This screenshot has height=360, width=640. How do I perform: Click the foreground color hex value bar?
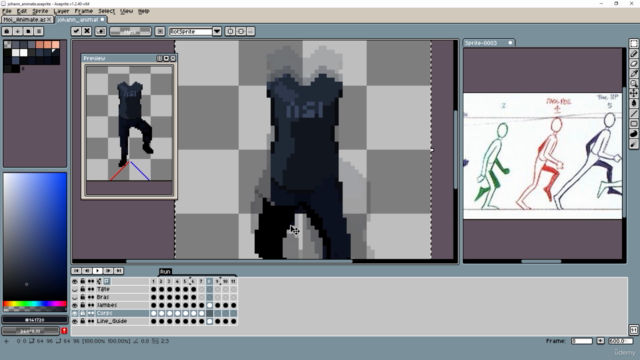pyautogui.click(x=35, y=320)
